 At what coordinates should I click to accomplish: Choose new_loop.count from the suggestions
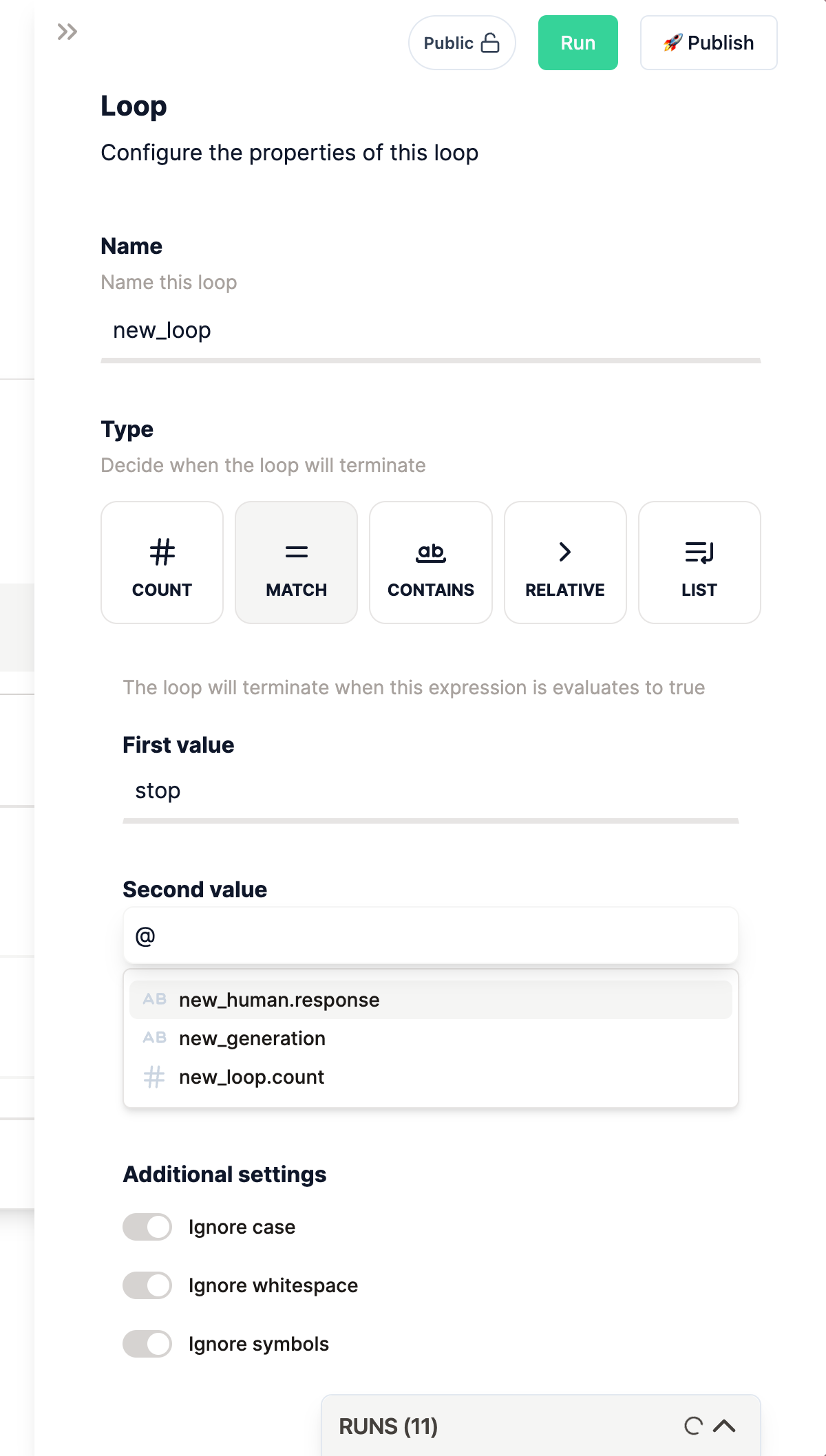click(431, 1077)
